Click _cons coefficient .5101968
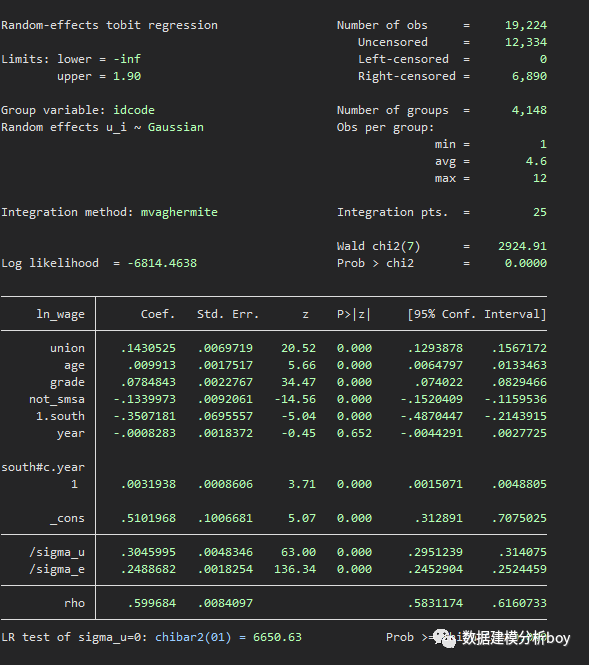This screenshot has height=665, width=589. pos(148,518)
